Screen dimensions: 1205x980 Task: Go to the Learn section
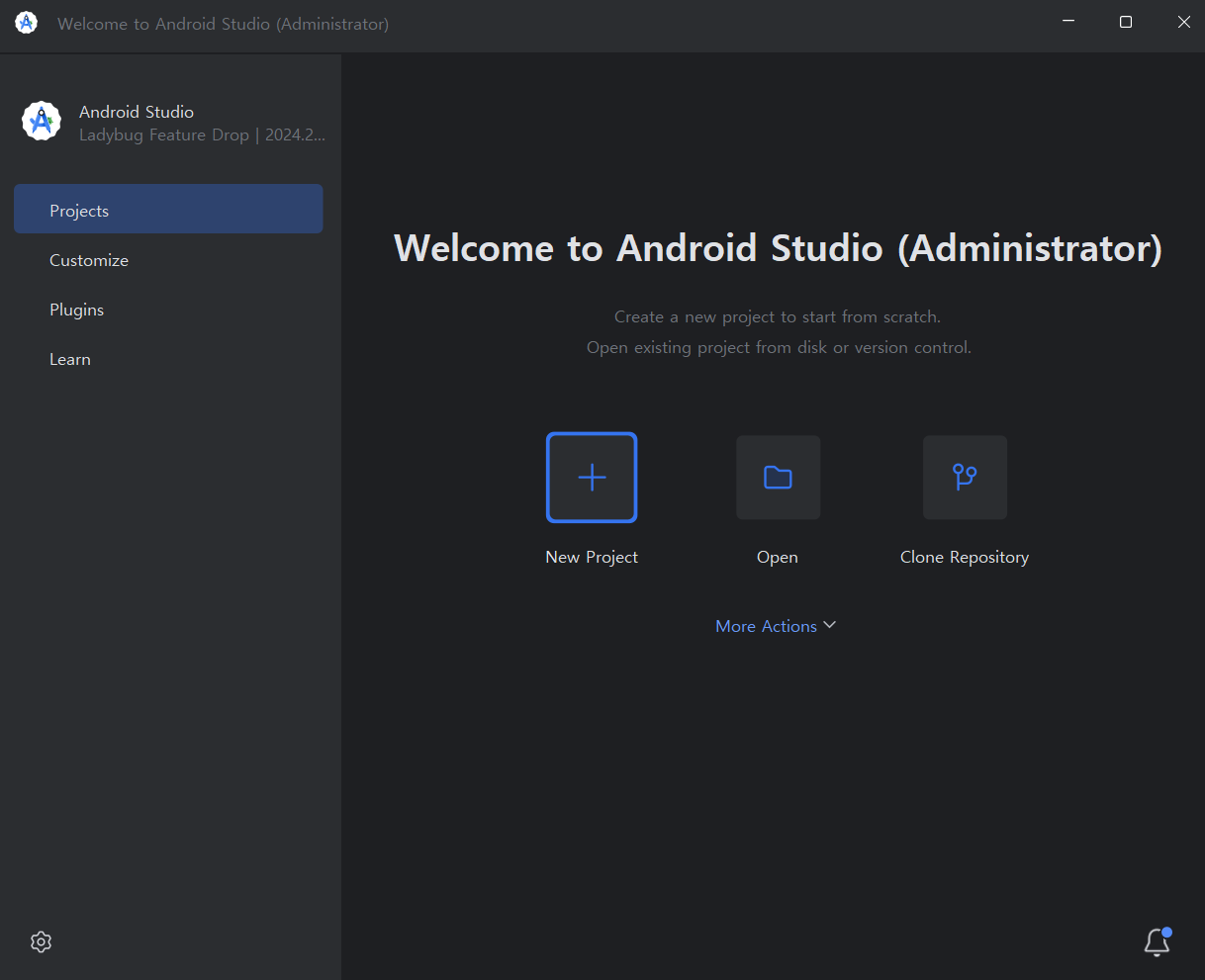click(70, 359)
